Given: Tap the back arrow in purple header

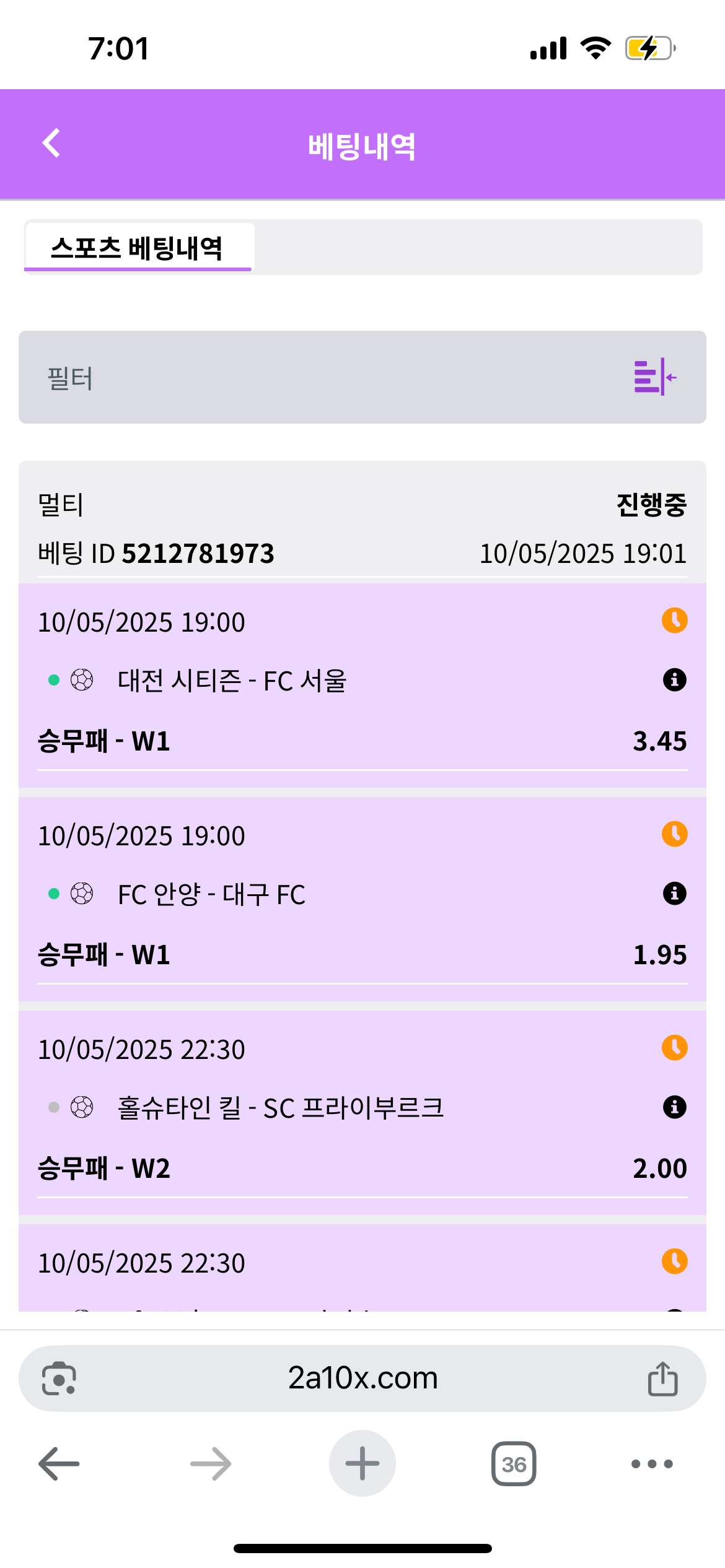Looking at the screenshot, I should pos(51,143).
